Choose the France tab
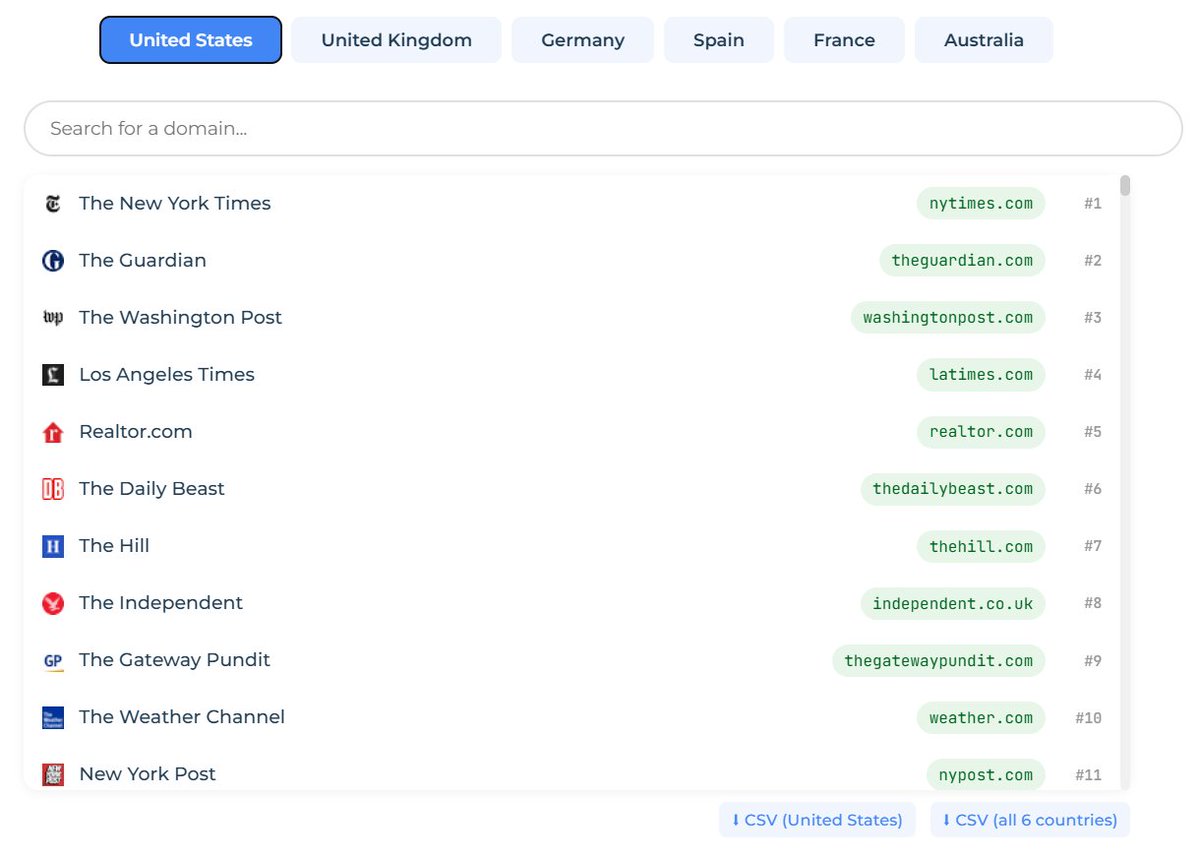The image size is (1200, 858). pyautogui.click(x=844, y=40)
